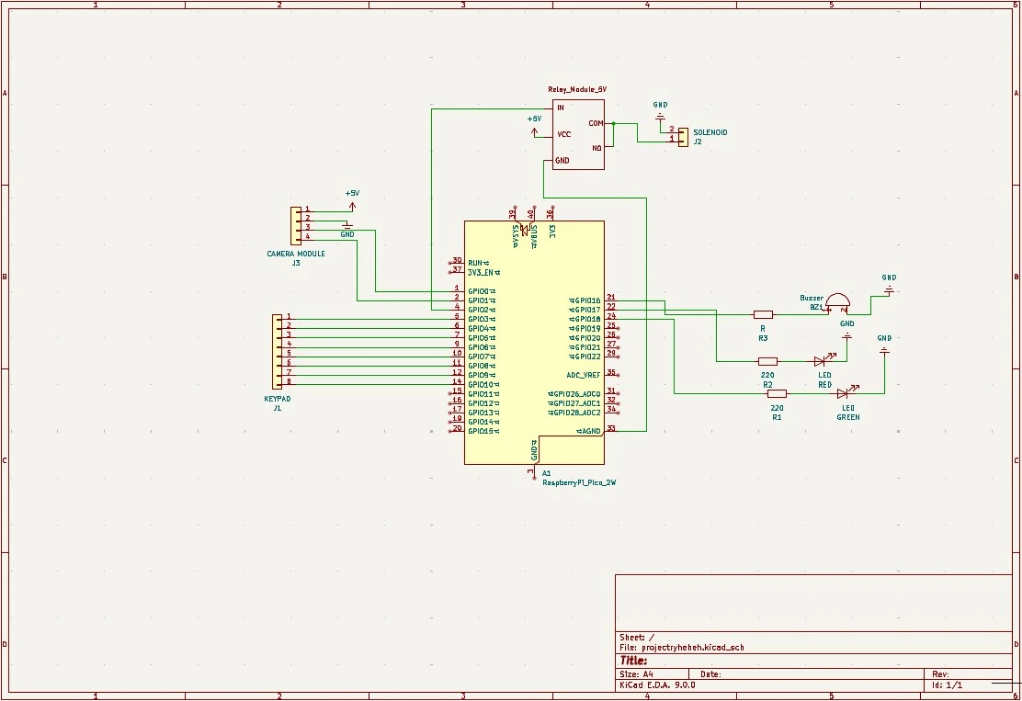
Task: Select the Raspberry Pi Pico symbol body
Action: click(x=534, y=343)
